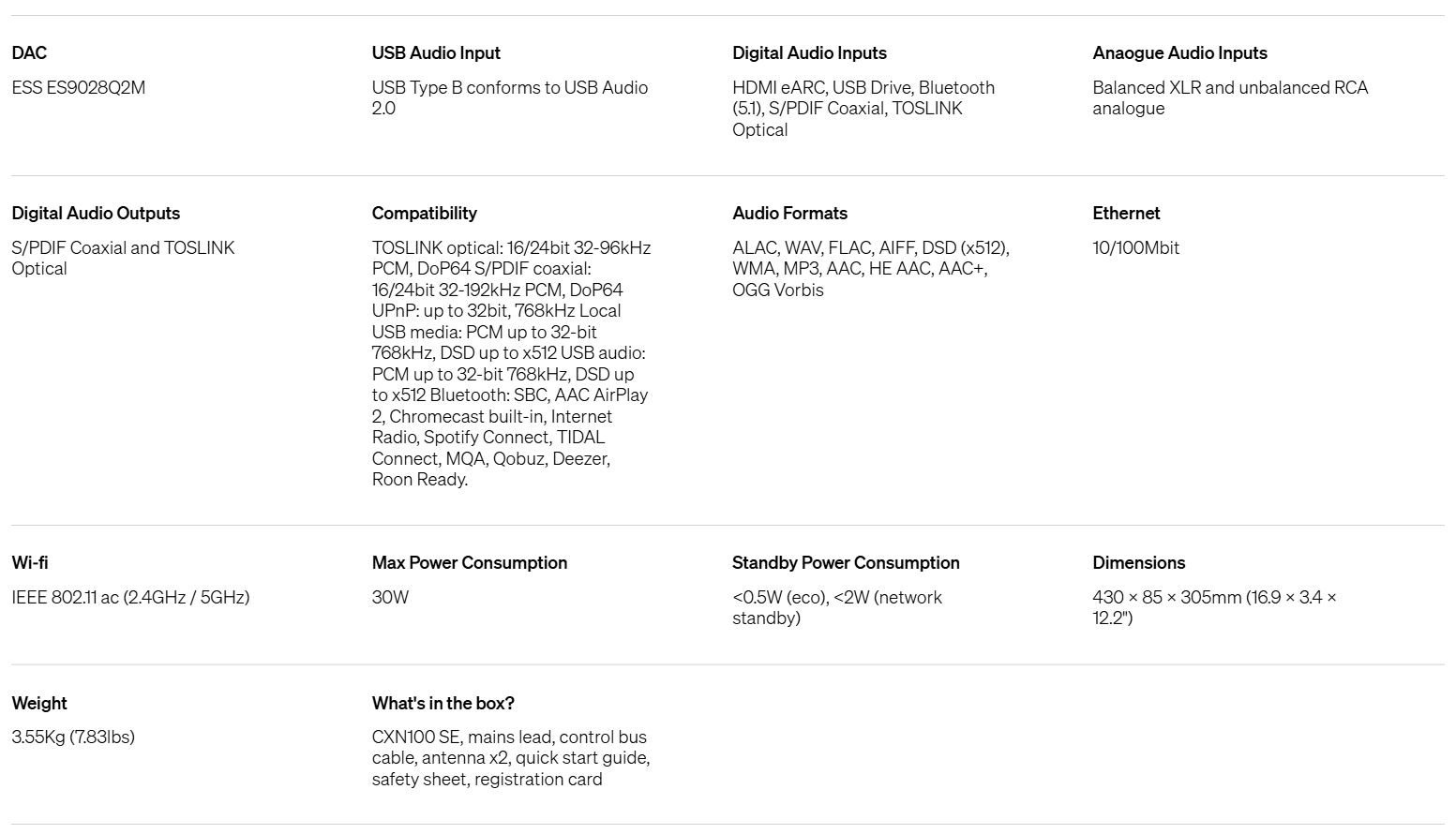Click the Anaogue Audio Inputs heading
The width and height of the screenshot is (1456, 834).
[x=1179, y=53]
